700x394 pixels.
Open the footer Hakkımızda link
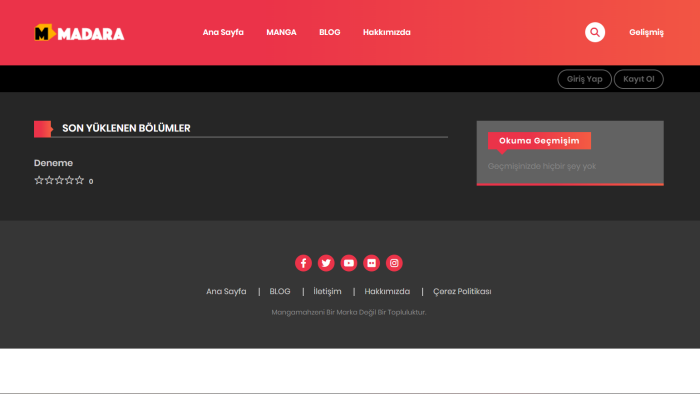point(387,291)
